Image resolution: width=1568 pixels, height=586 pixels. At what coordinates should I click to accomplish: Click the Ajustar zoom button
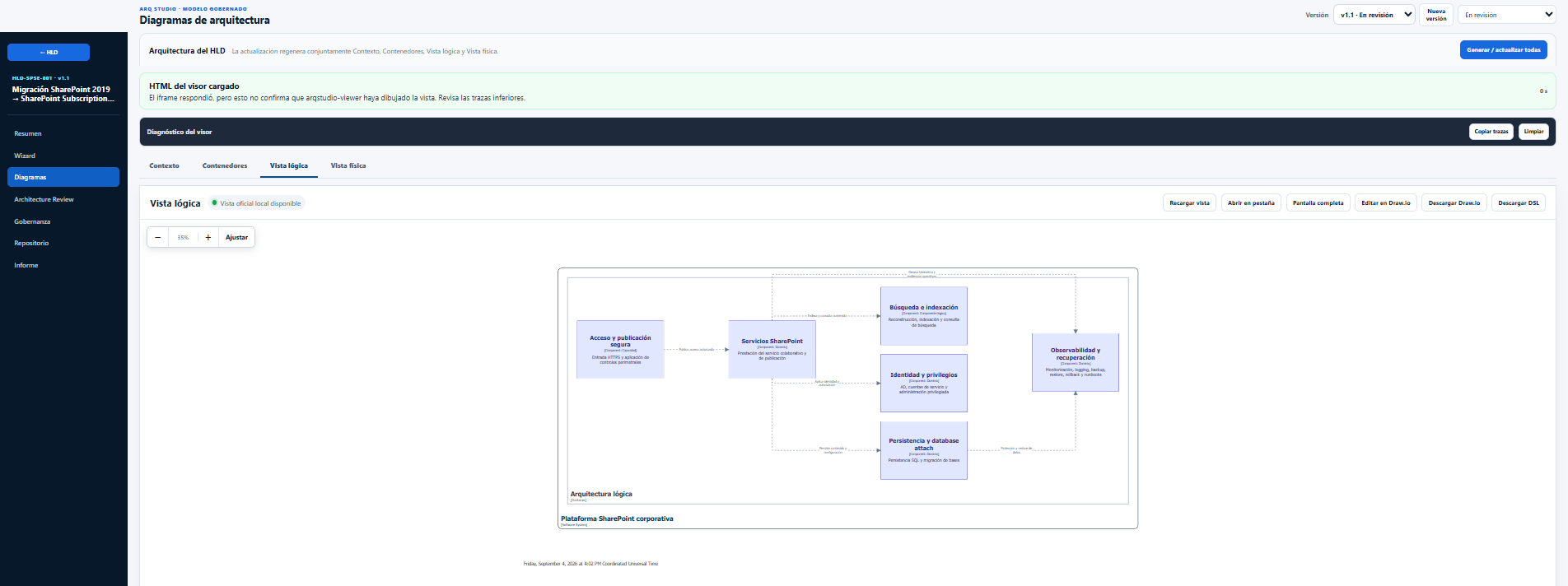point(237,237)
